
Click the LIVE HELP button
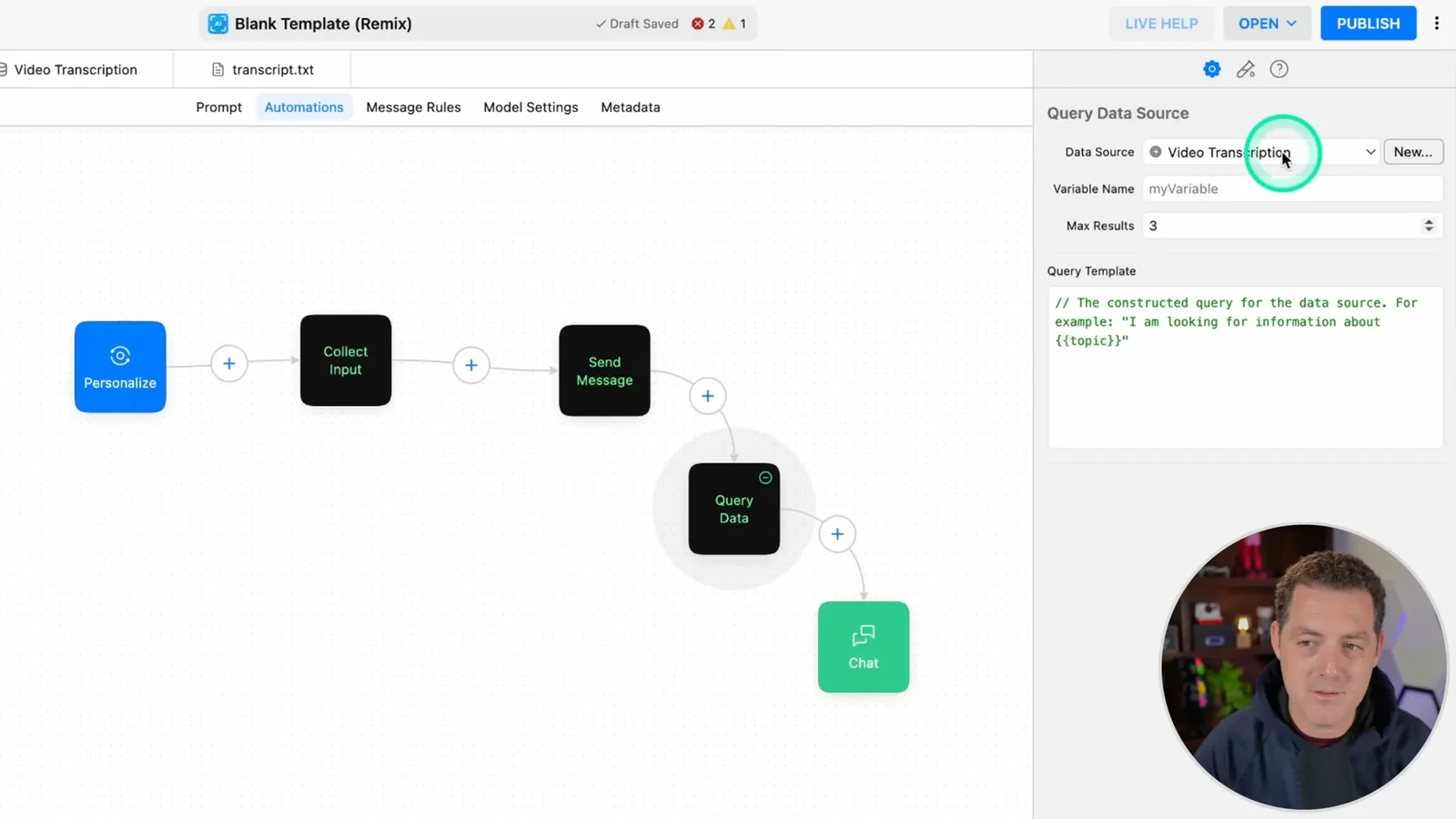point(1161,24)
